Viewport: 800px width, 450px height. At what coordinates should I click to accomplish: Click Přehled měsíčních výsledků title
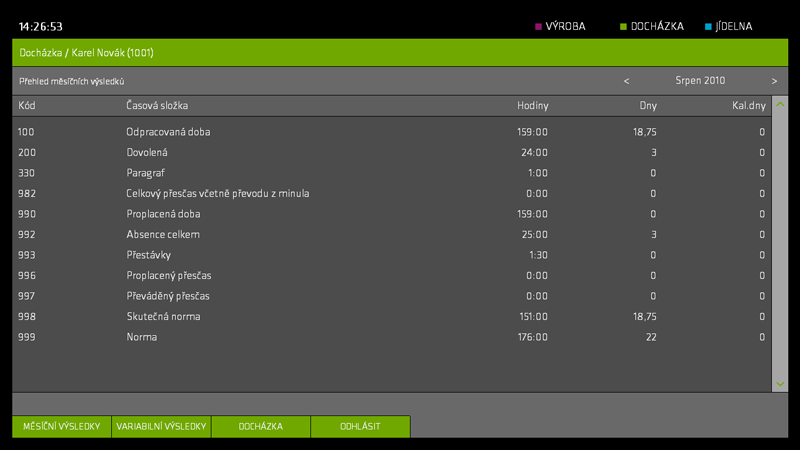(x=71, y=81)
